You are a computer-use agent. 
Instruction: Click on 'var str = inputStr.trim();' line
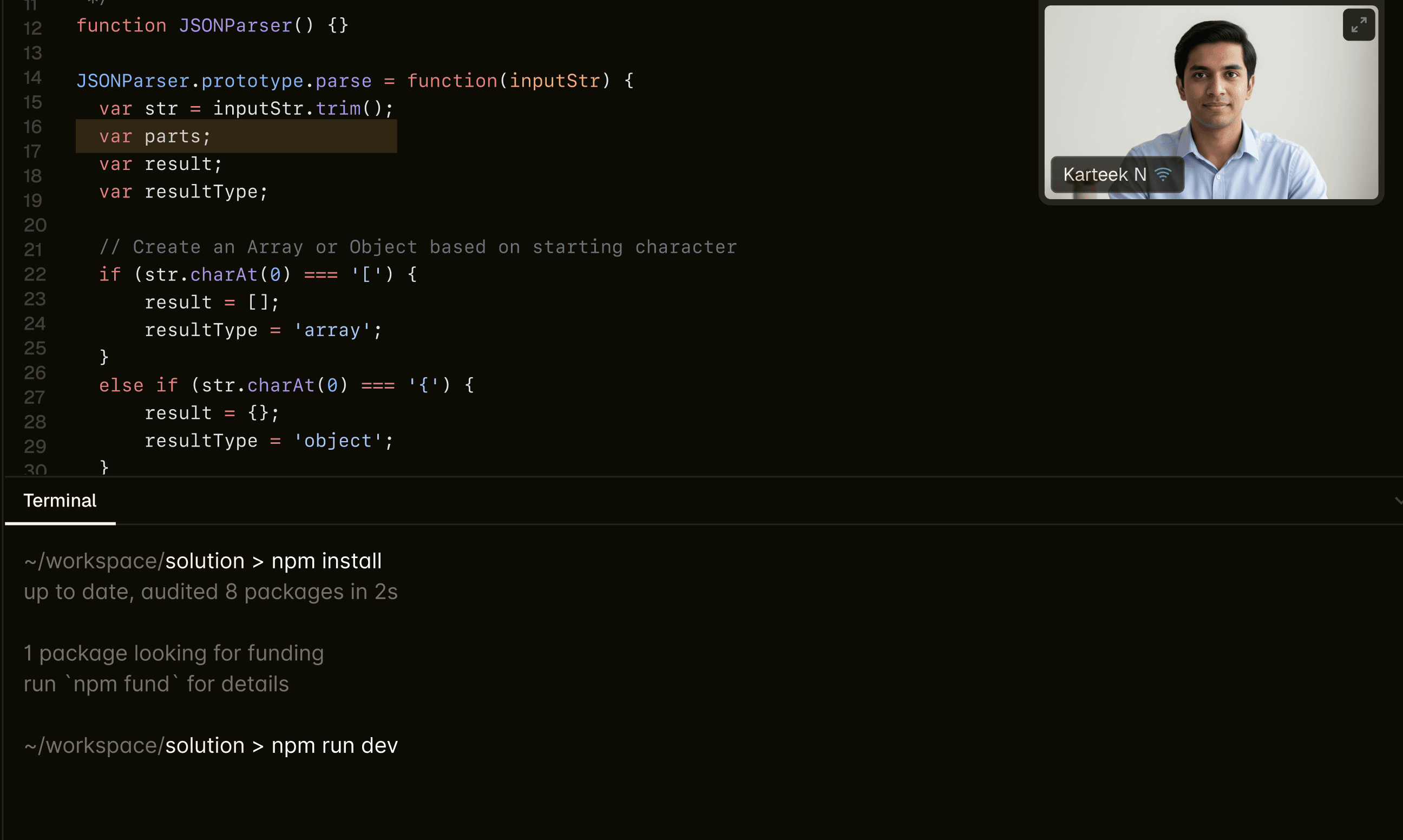point(246,109)
